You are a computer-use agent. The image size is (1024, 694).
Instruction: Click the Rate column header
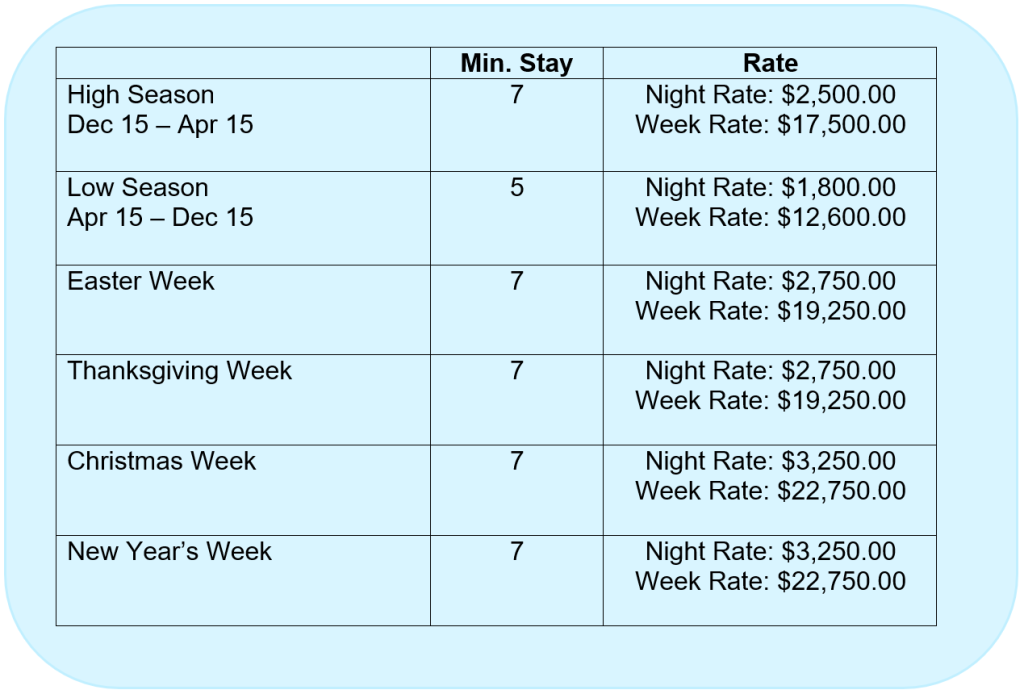point(770,63)
